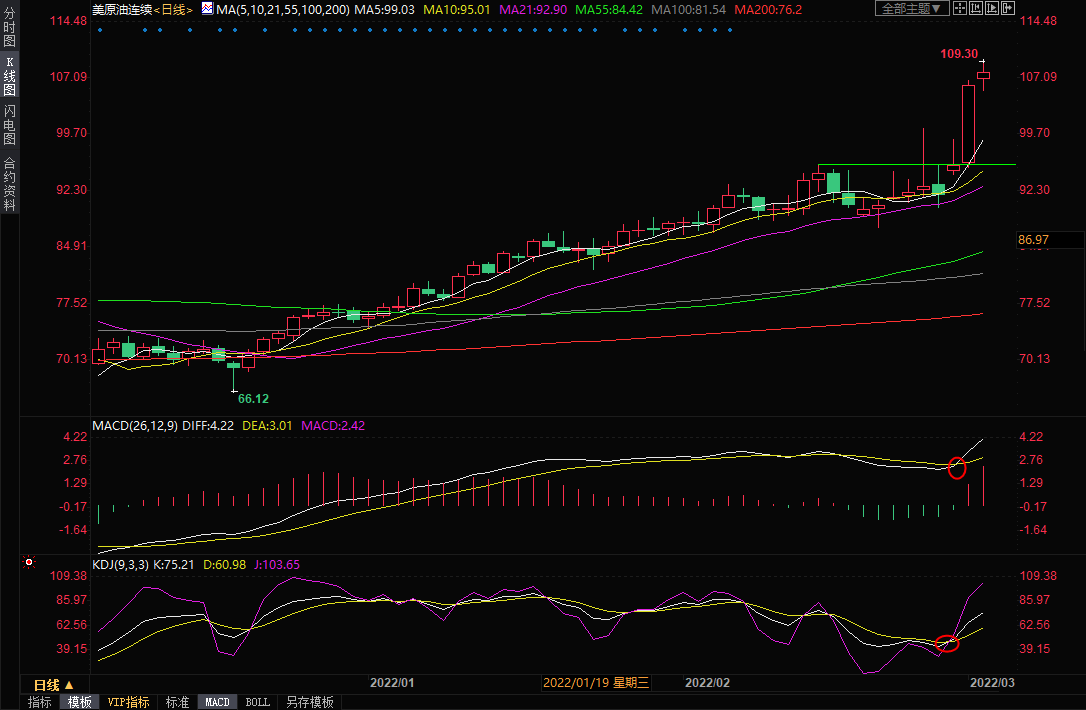
Task: Click the MA indicator chart icon
Action: tap(207, 8)
